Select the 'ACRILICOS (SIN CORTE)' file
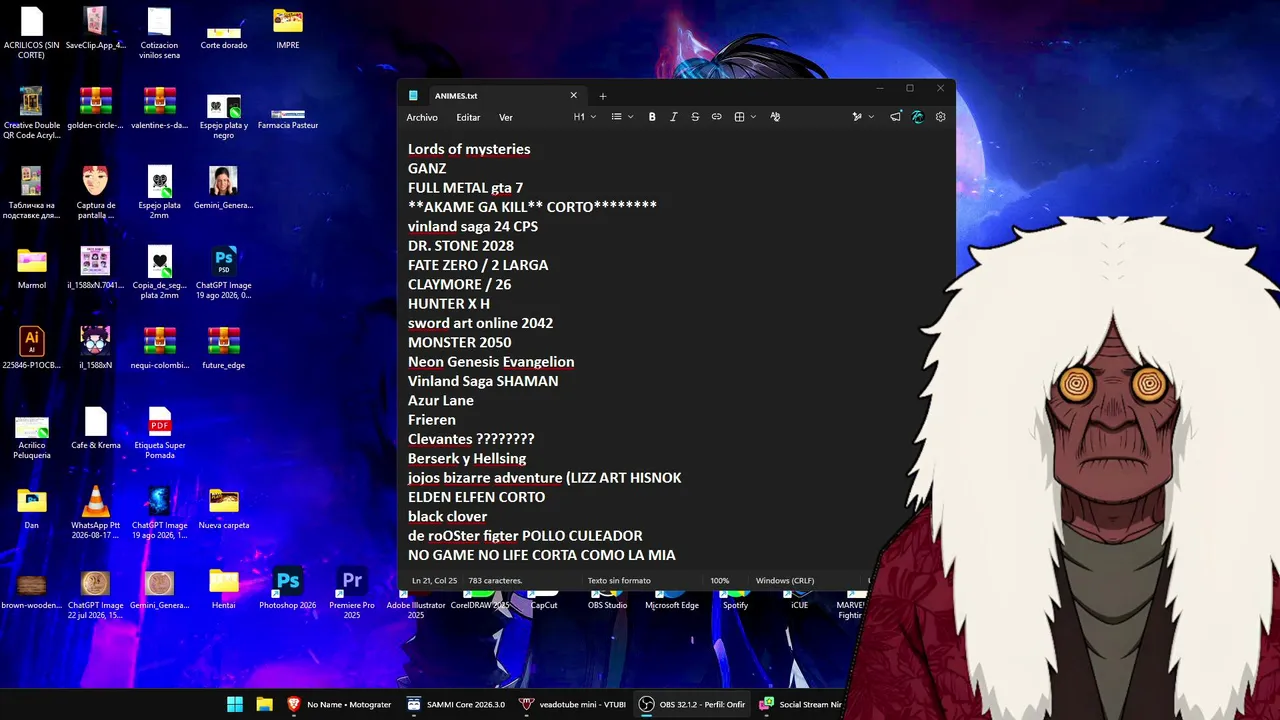 pyautogui.click(x=32, y=34)
